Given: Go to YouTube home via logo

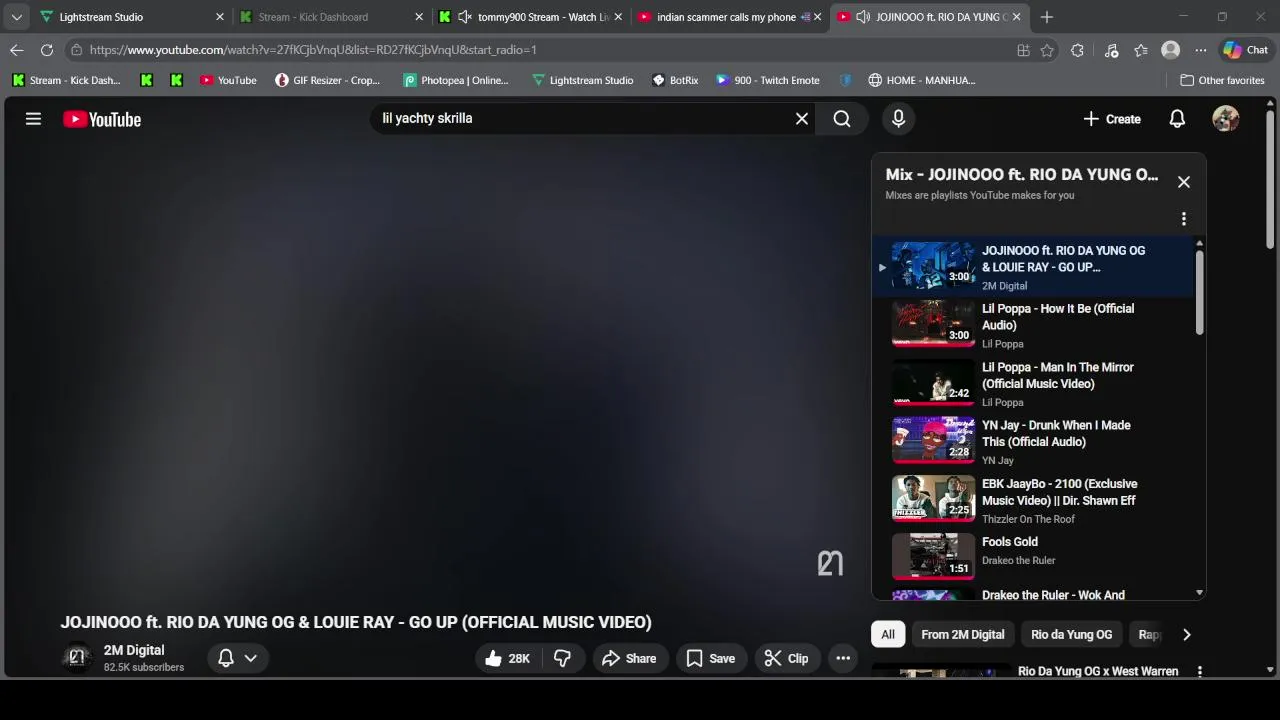Looking at the screenshot, I should [x=102, y=119].
